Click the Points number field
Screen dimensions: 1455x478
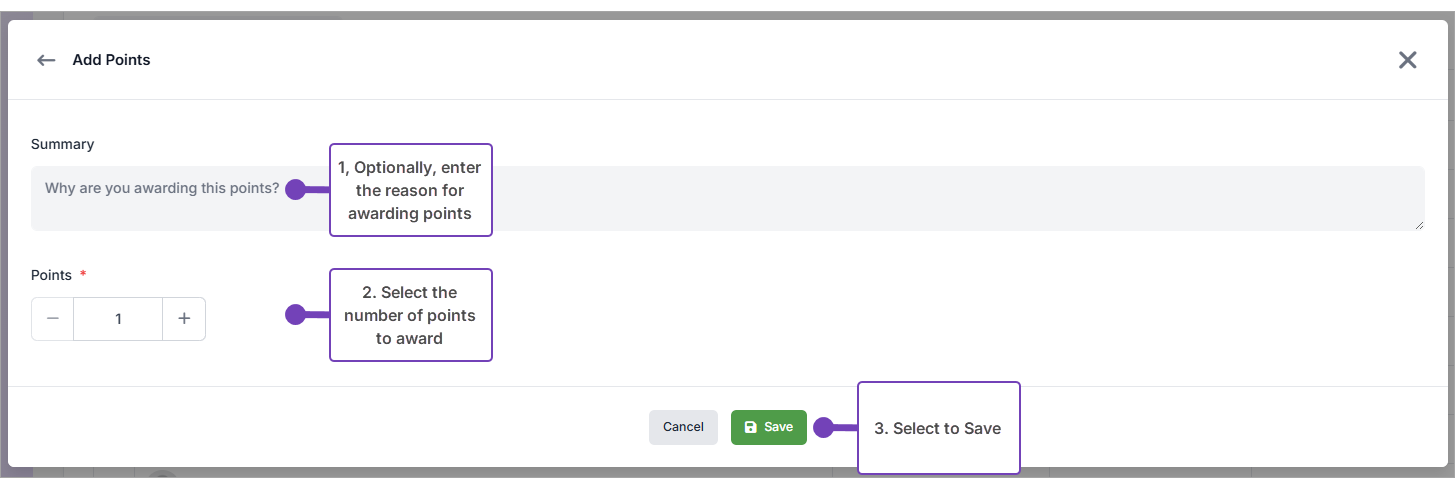[x=118, y=319]
